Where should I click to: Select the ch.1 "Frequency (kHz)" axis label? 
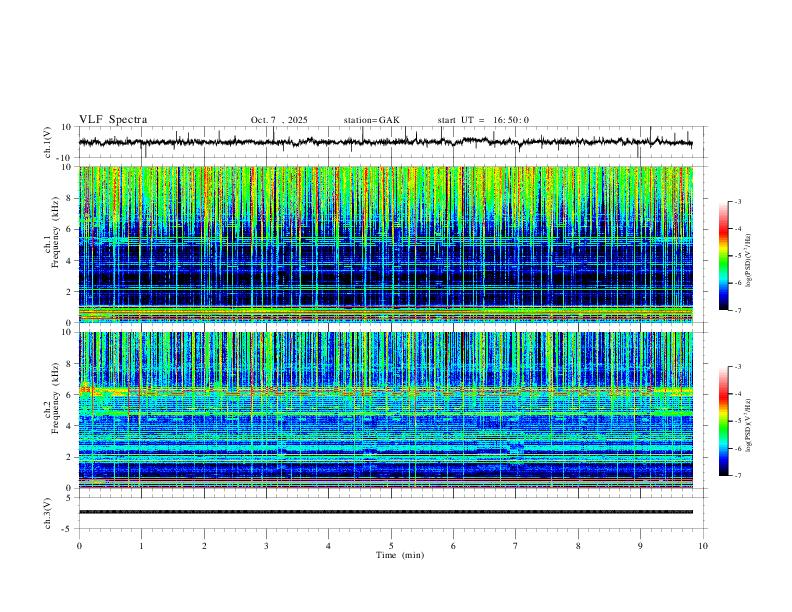(x=55, y=232)
